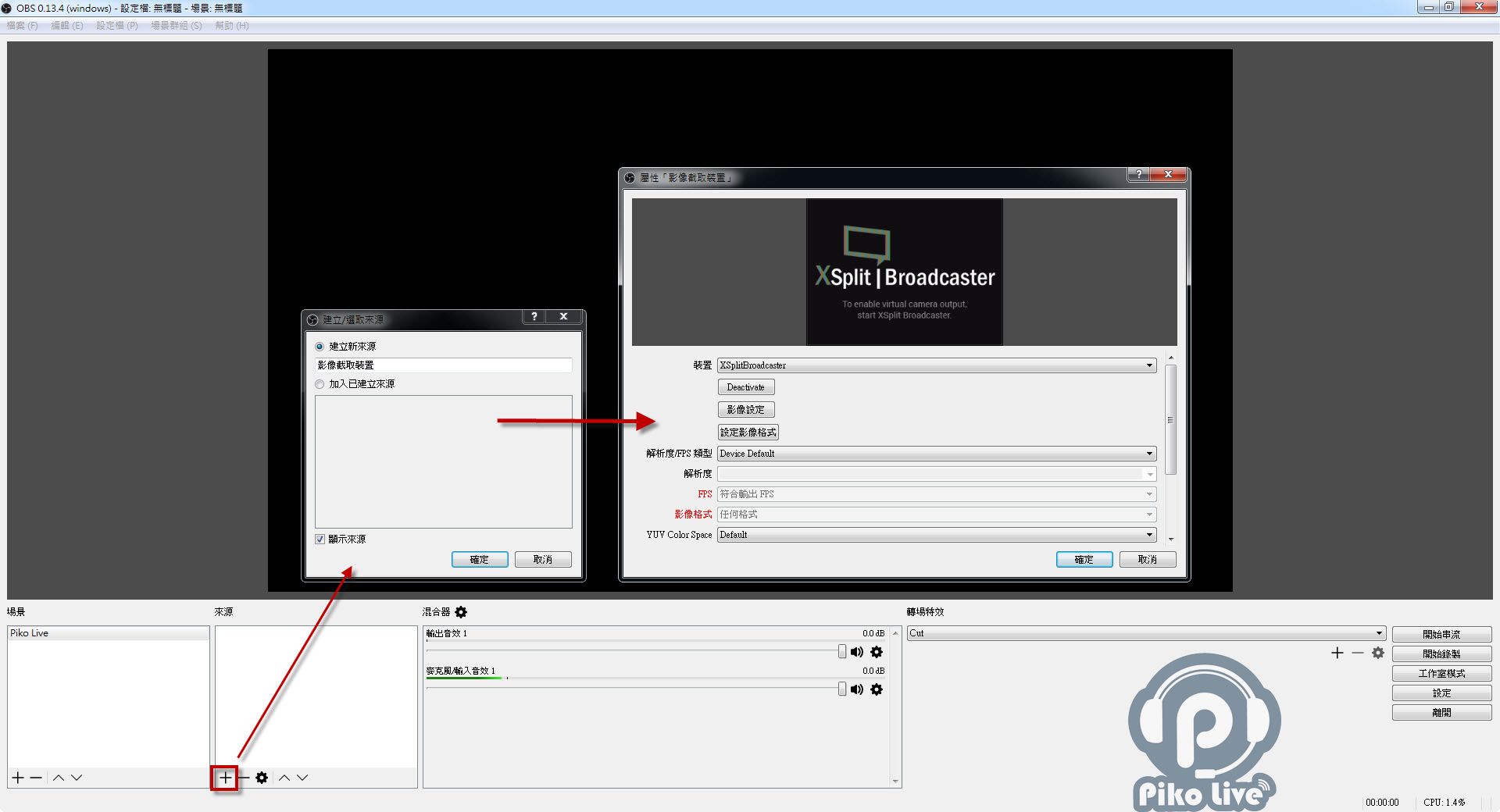The image size is (1500, 812).
Task: Open mixer settings gear next to 混合器
Action: pyautogui.click(x=461, y=612)
